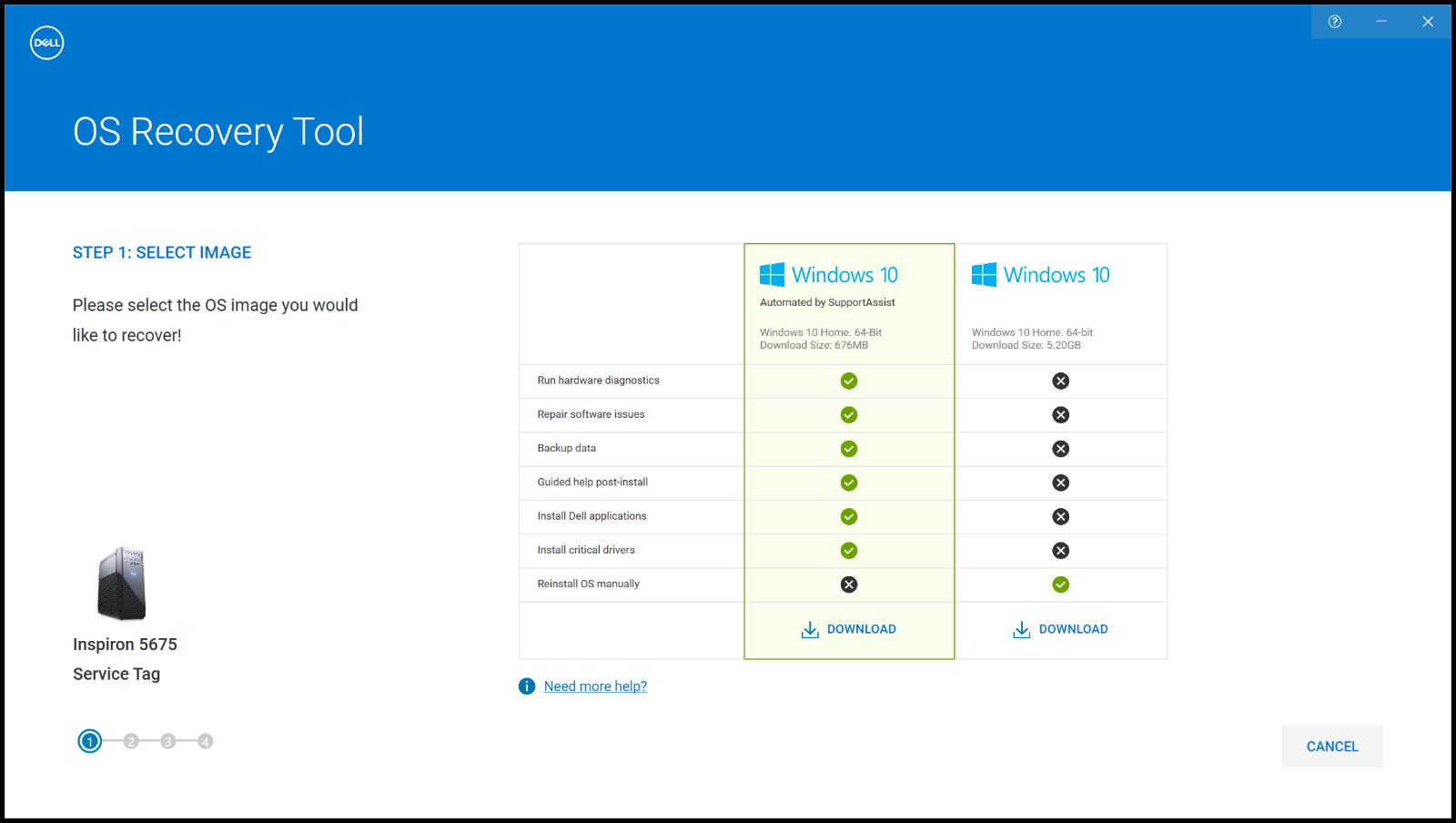Select the highlighted SupportAssist Windows 10 column

(x=848, y=305)
